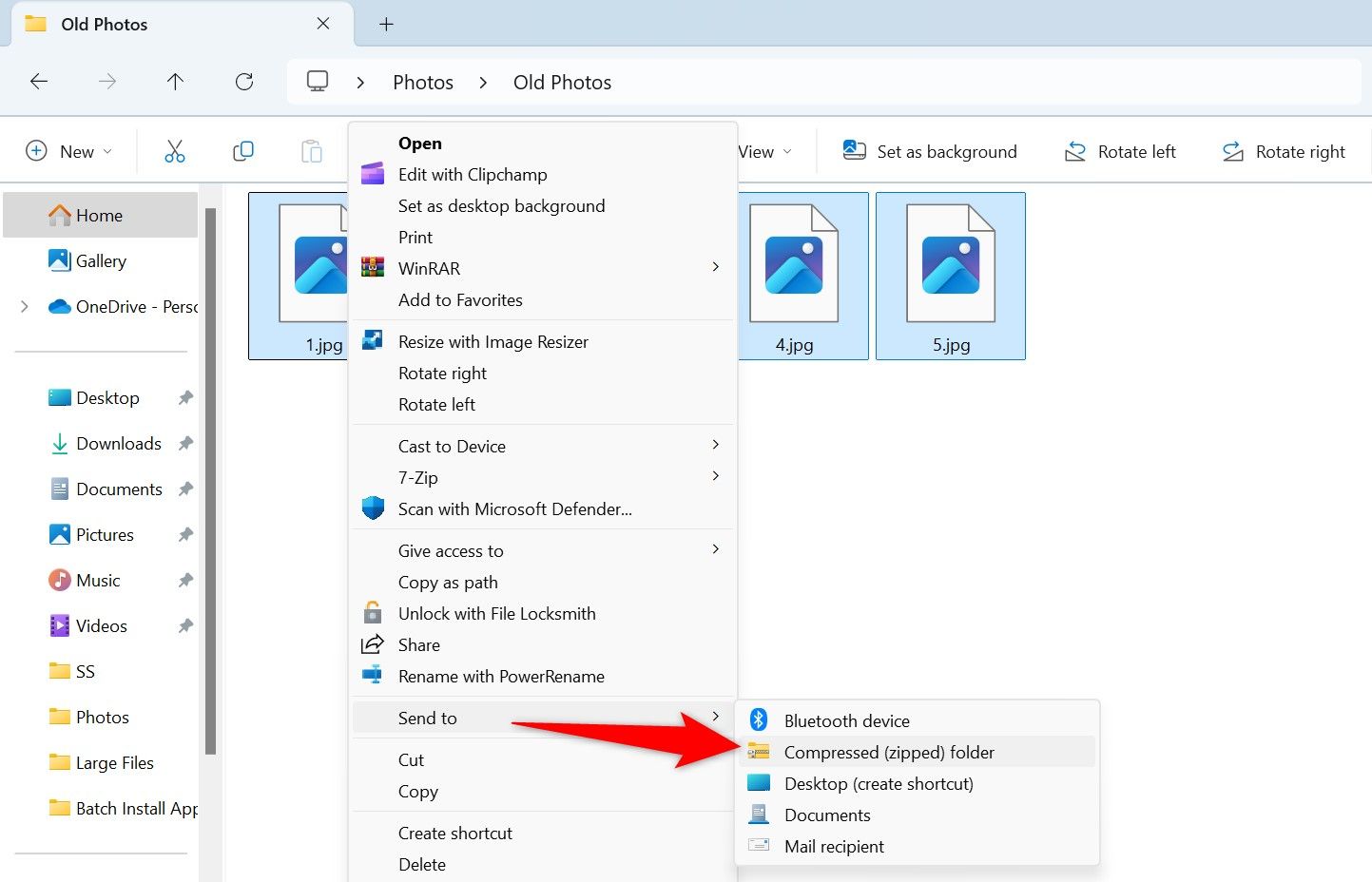This screenshot has height=882, width=1372.
Task: Expand OneDrive tree in sidebar
Action: click(25, 307)
